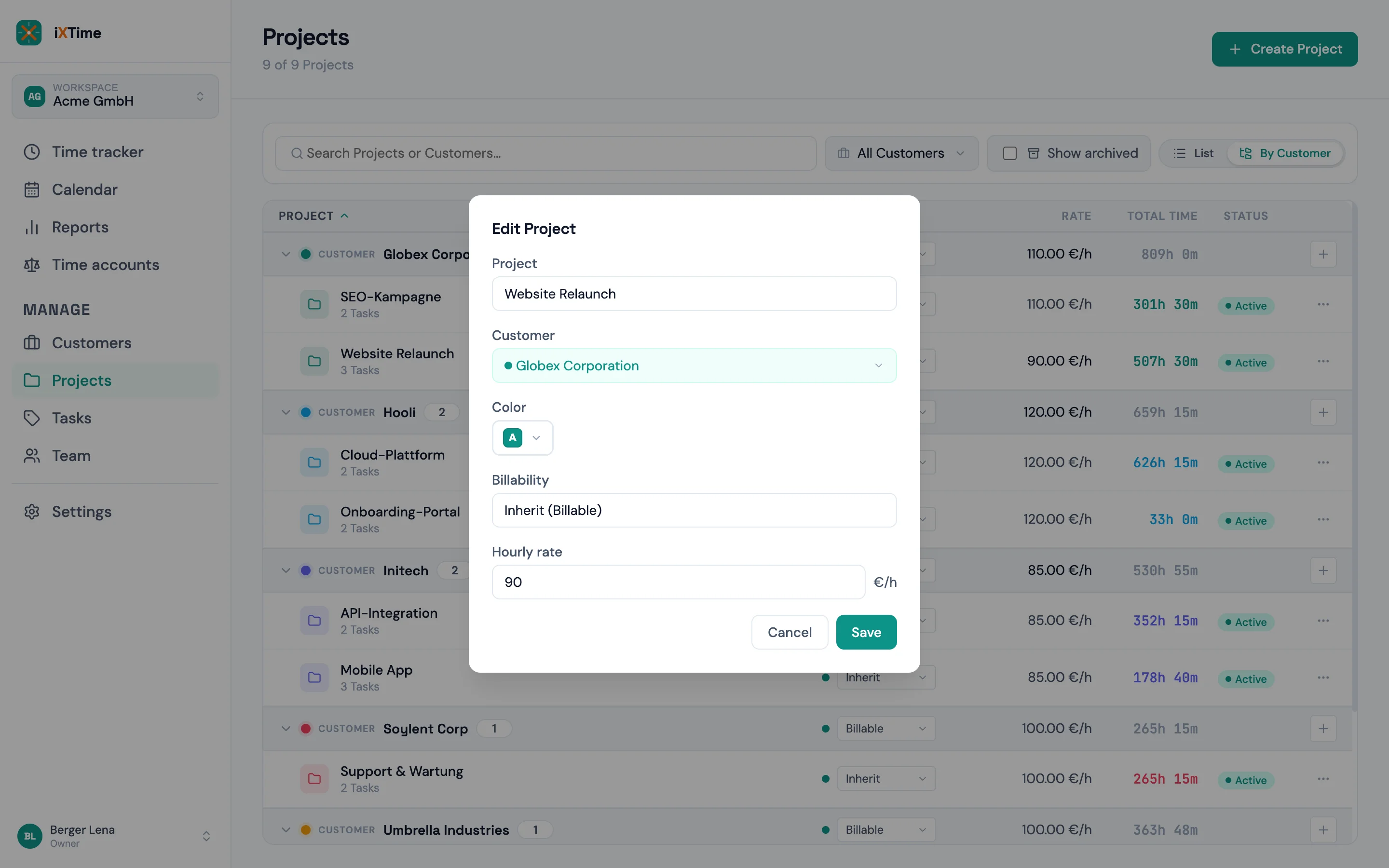Viewport: 1389px width, 868px height.
Task: Open the Customer dropdown Globex Corporation
Action: click(x=694, y=366)
